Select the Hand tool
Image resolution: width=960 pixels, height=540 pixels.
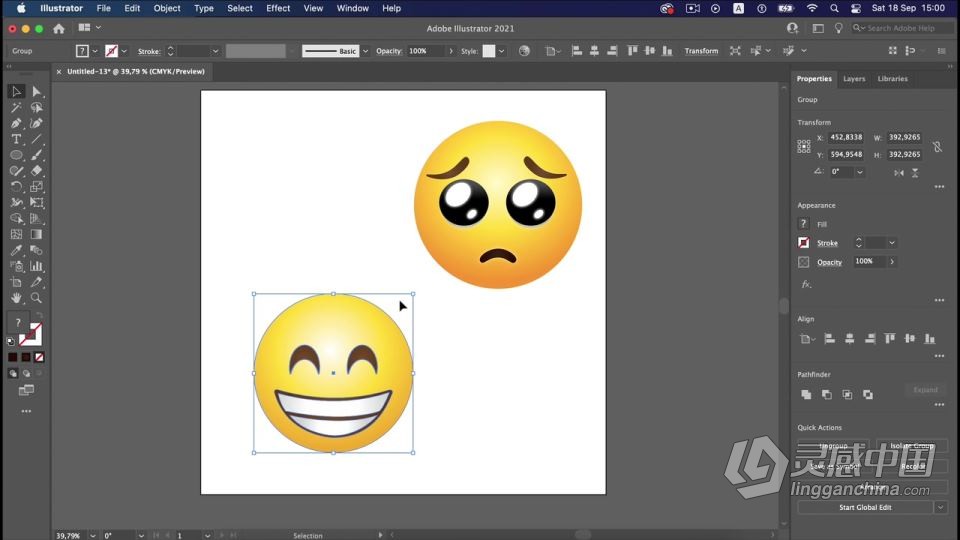[17, 298]
